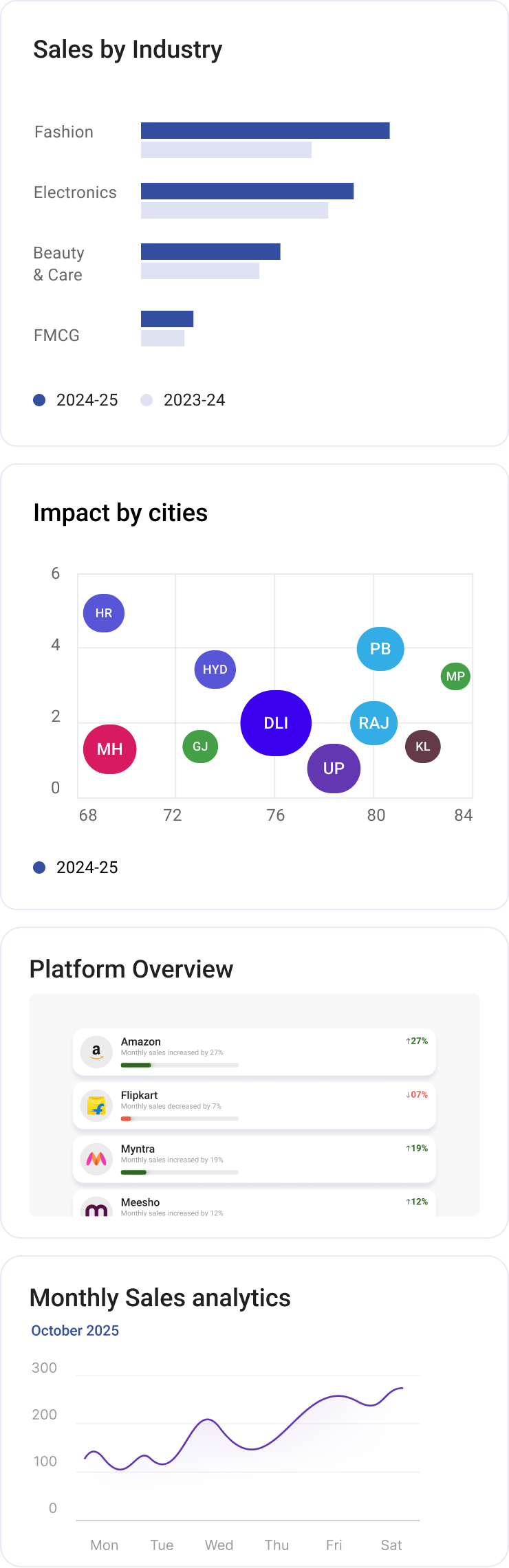Select the DLI bubble on the cities chart
This screenshot has height=1568, width=509.
pyautogui.click(x=276, y=723)
